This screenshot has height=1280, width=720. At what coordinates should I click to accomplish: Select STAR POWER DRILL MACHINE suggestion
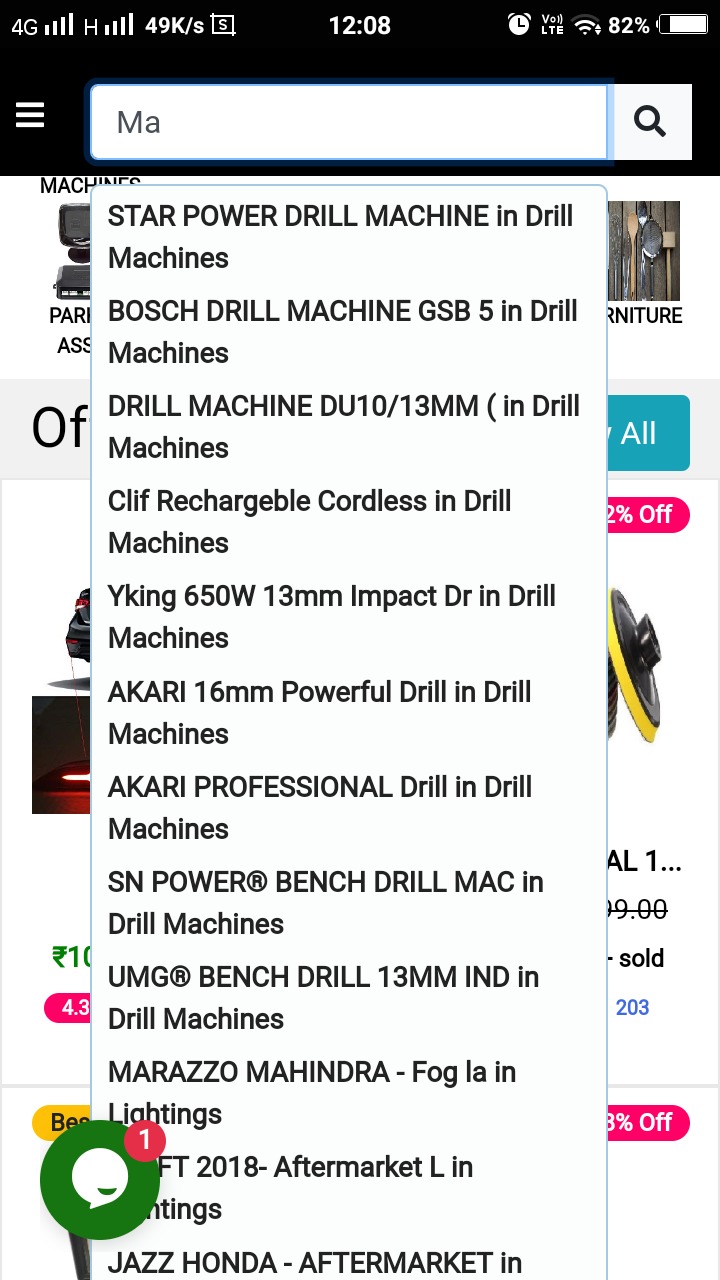tap(340, 237)
